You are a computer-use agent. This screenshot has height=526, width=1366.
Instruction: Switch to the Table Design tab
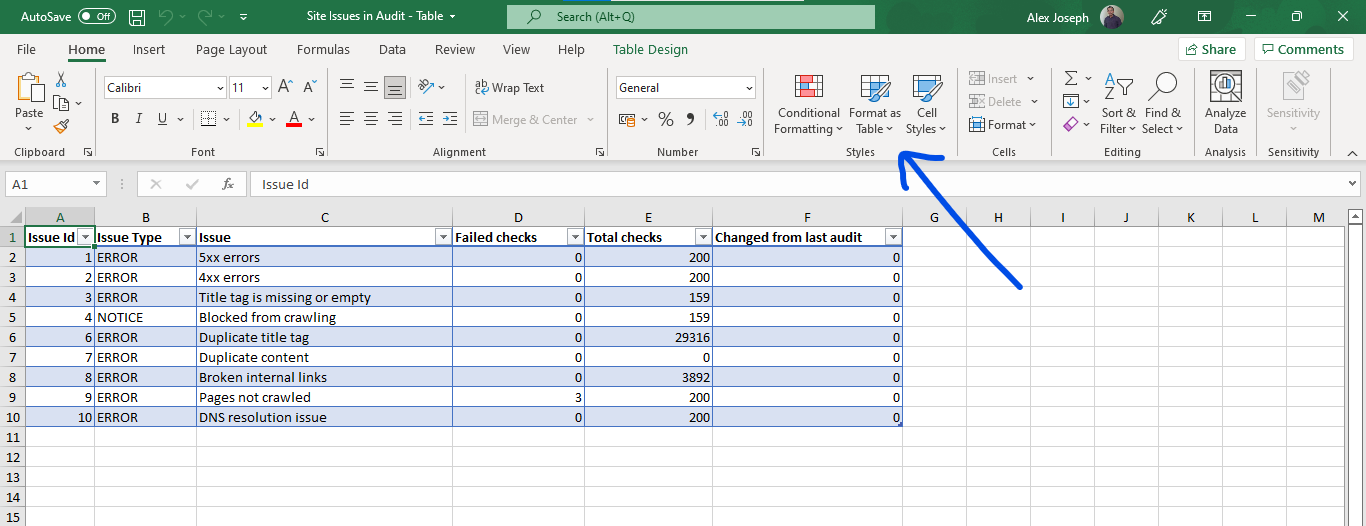coord(650,50)
